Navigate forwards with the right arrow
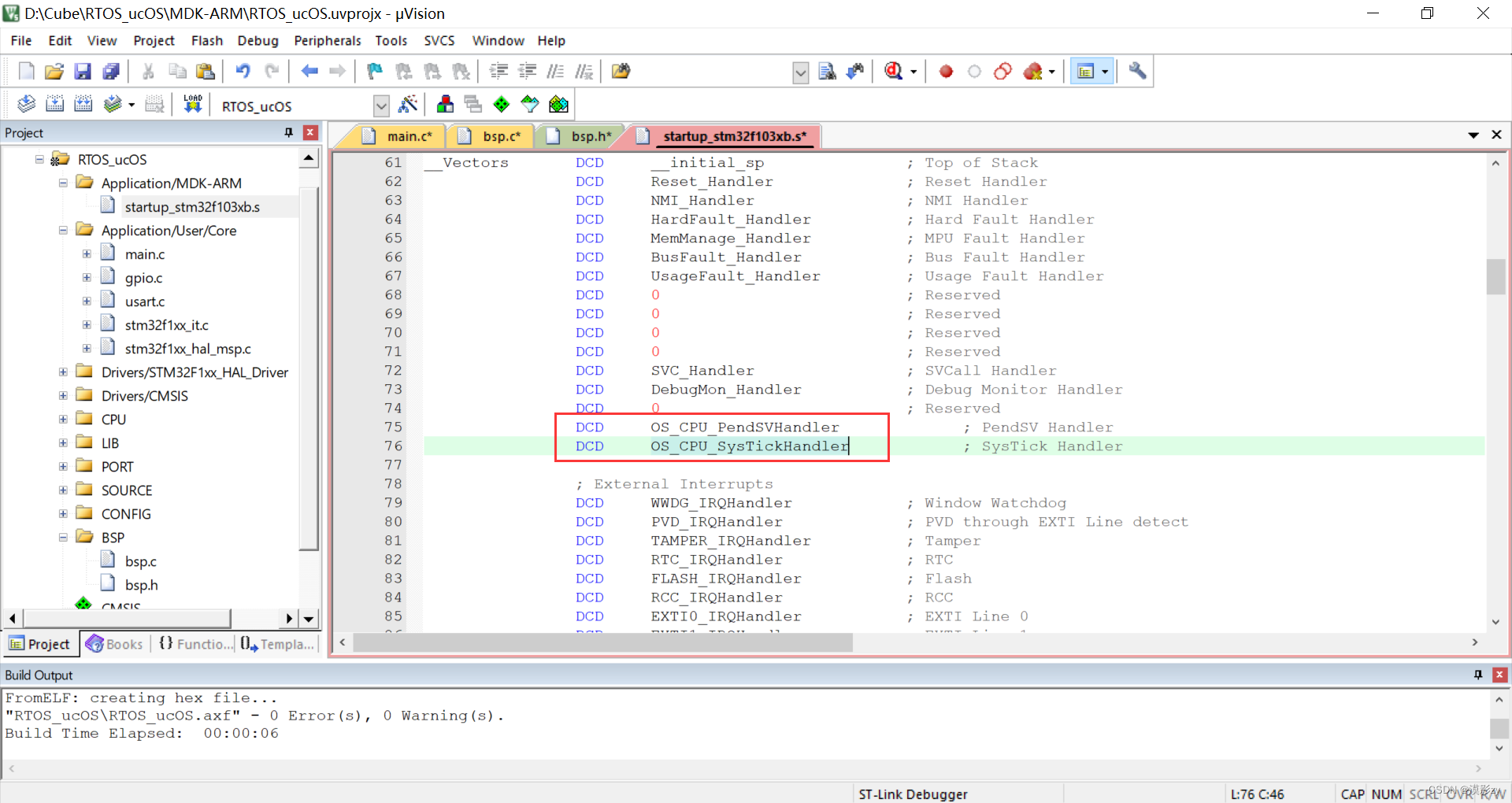Image resolution: width=1512 pixels, height=803 pixels. coord(338,72)
